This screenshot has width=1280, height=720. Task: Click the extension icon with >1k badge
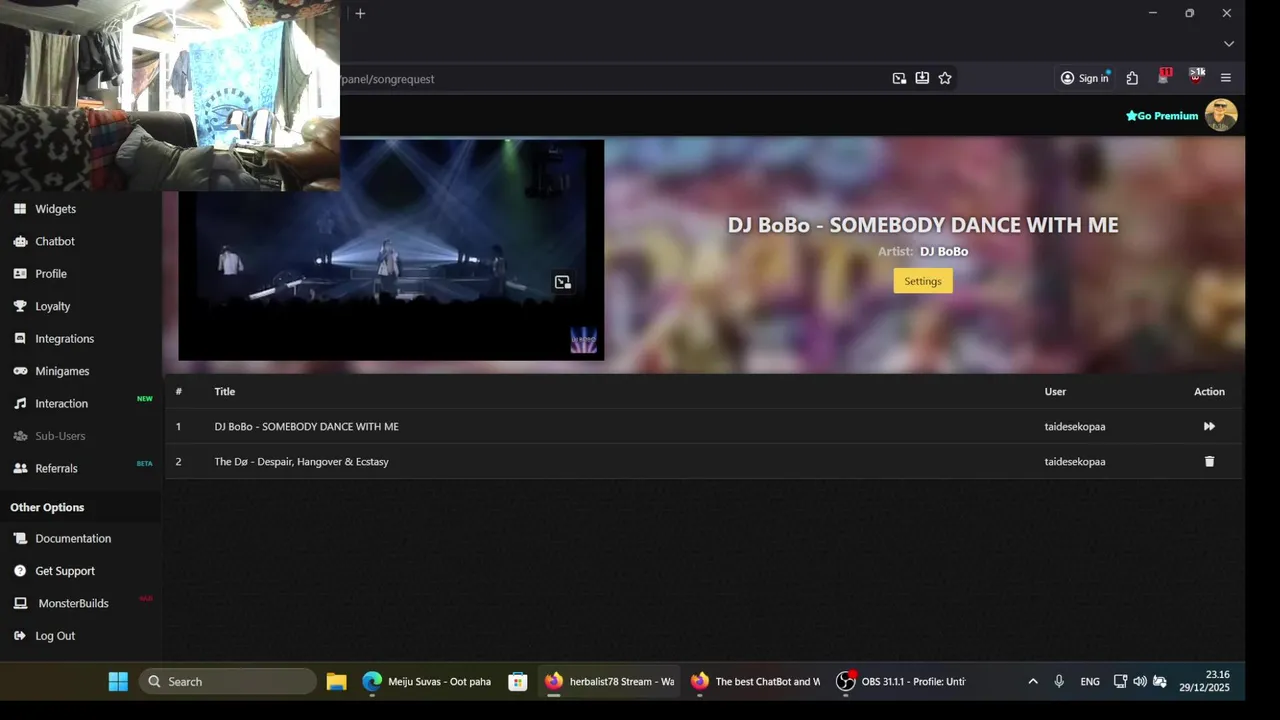pyautogui.click(x=1196, y=77)
